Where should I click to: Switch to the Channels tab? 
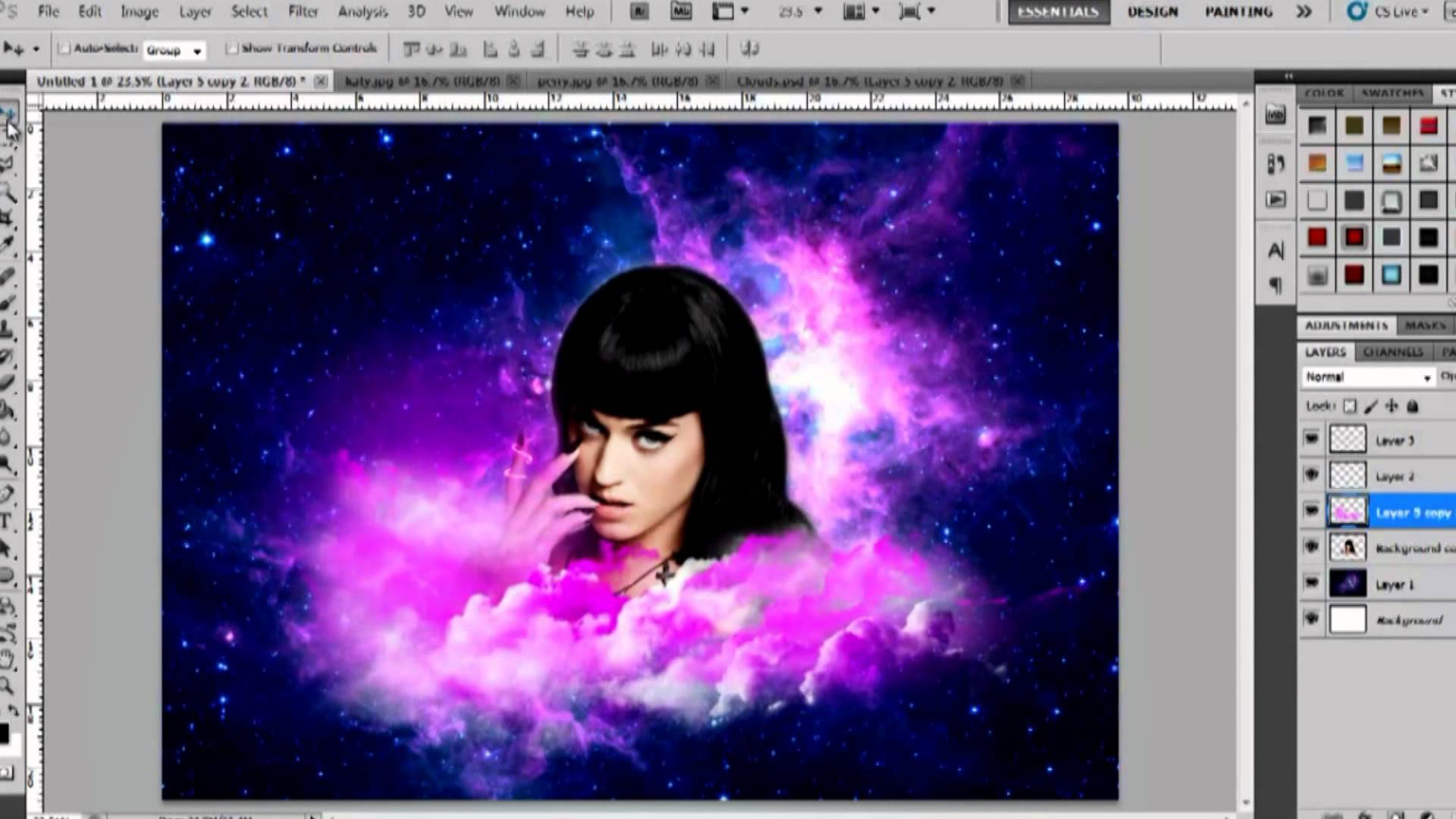[x=1392, y=352]
